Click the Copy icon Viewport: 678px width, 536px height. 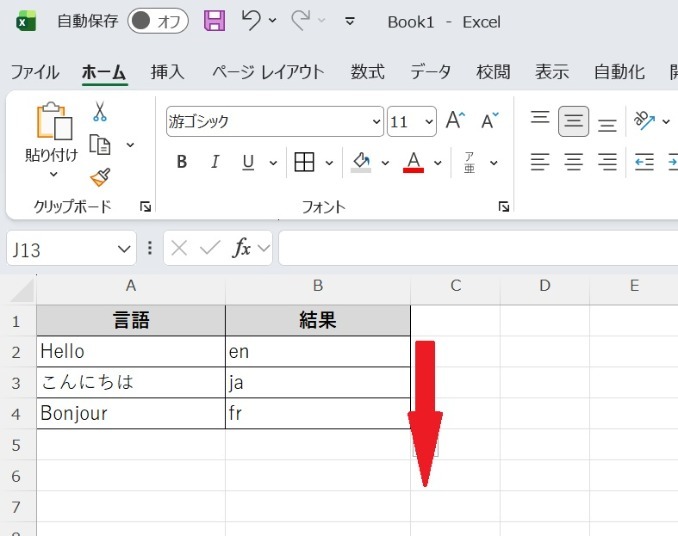click(x=100, y=144)
